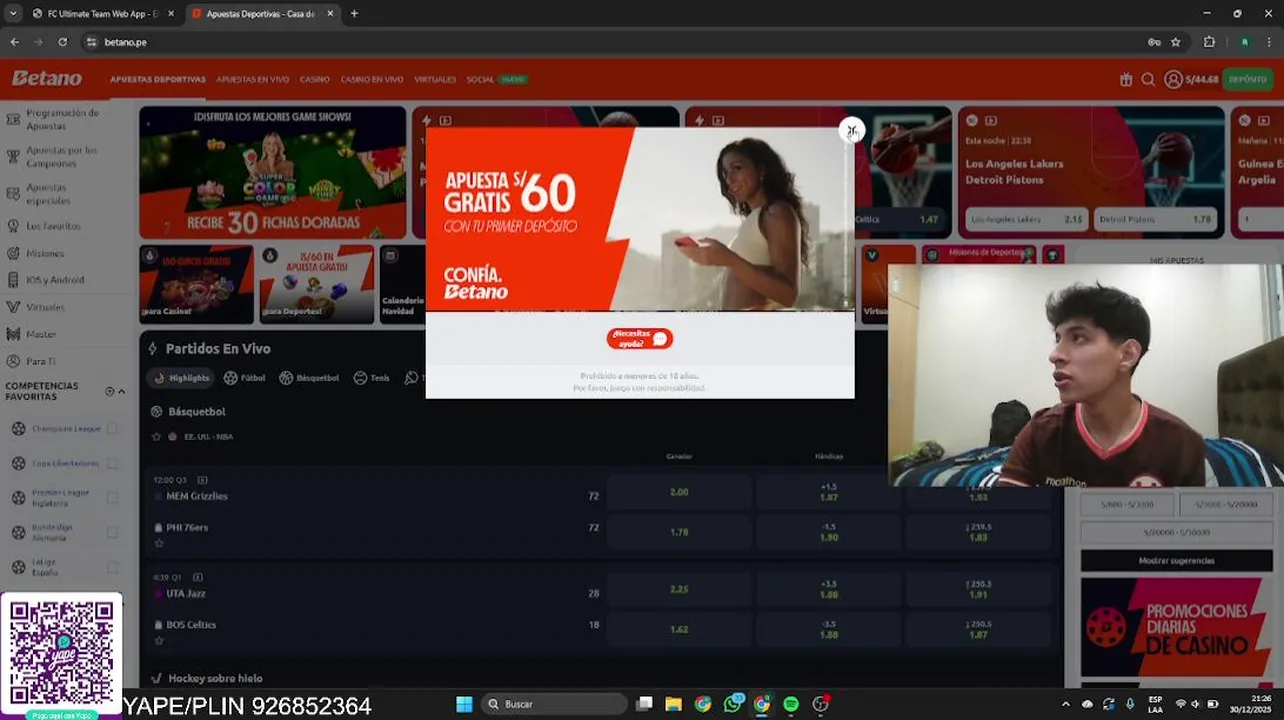Image resolution: width=1284 pixels, height=720 pixels.
Task: Select Grizzlies handicap +1.5 odds 1.87
Action: [828, 492]
